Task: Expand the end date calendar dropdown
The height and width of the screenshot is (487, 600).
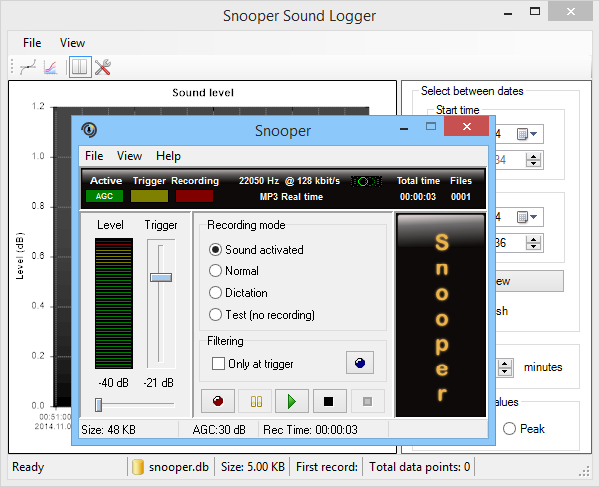Action: pos(528,217)
